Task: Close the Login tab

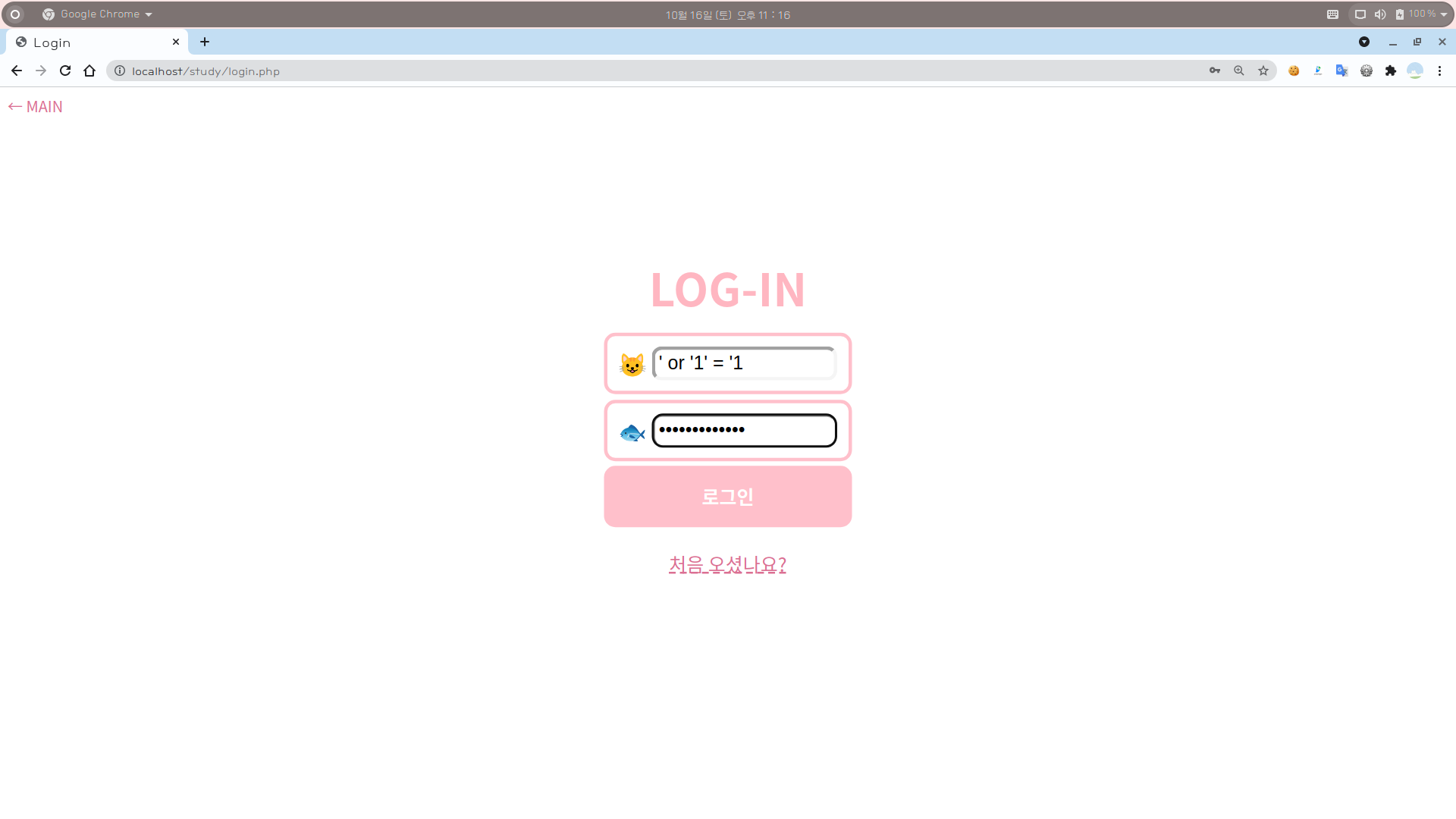Action: tap(176, 42)
